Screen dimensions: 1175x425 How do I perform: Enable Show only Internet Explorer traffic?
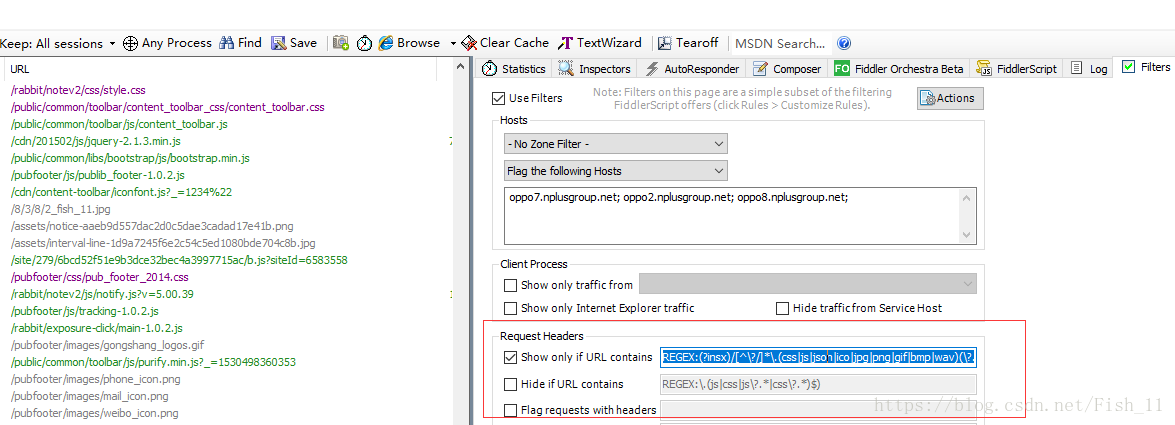pos(511,308)
